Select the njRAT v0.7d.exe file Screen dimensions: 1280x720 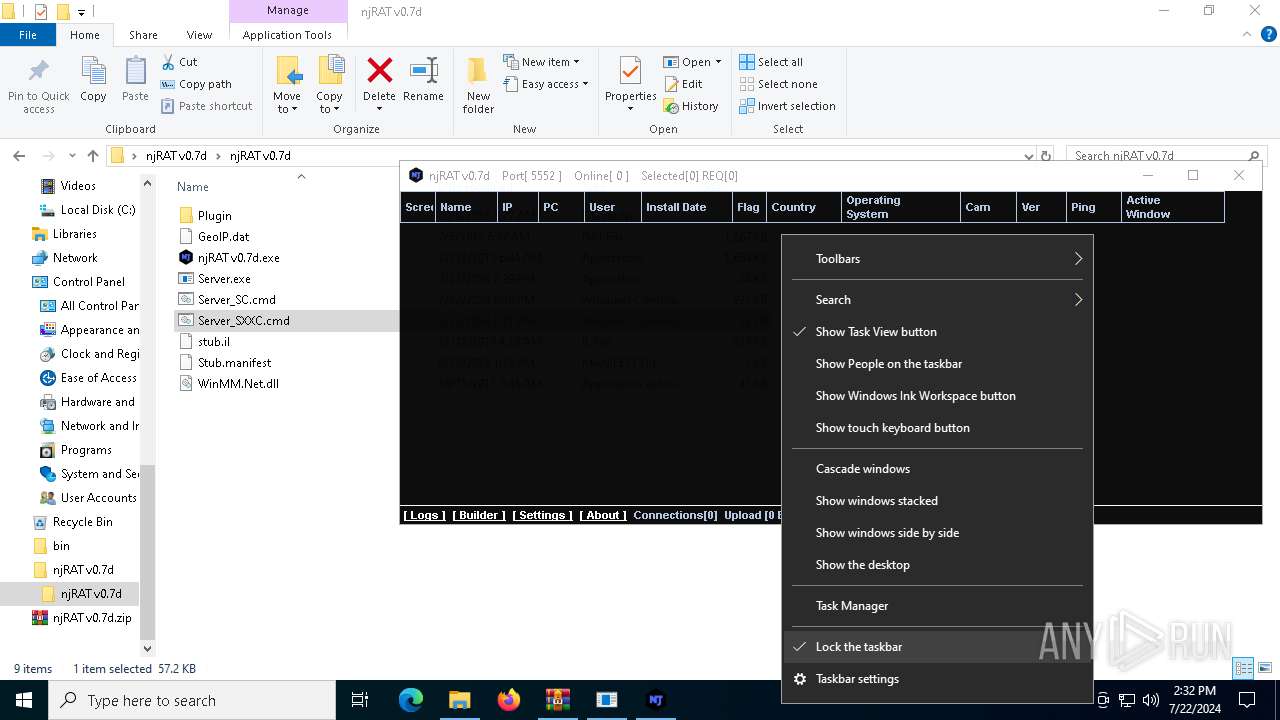(238, 258)
